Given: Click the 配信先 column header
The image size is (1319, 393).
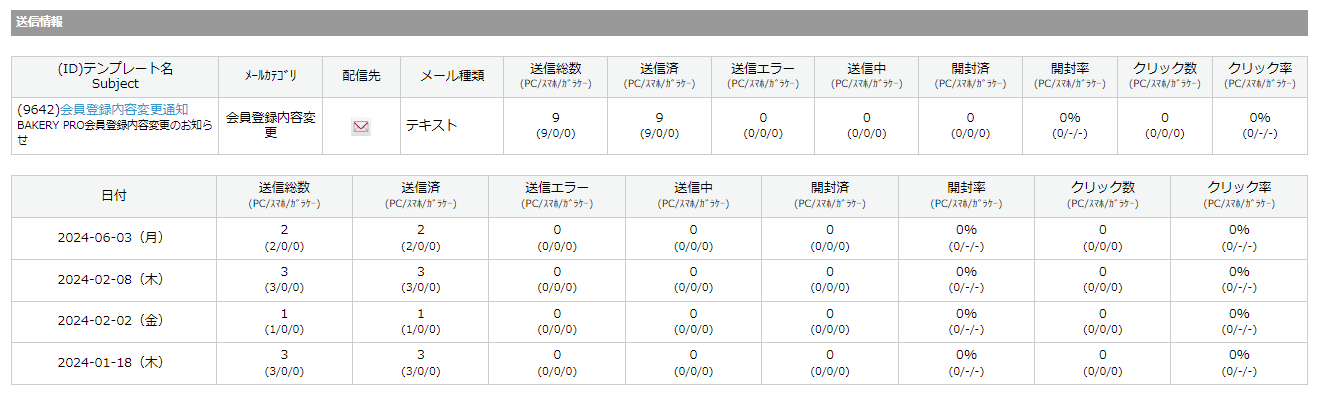Looking at the screenshot, I should click(361, 76).
